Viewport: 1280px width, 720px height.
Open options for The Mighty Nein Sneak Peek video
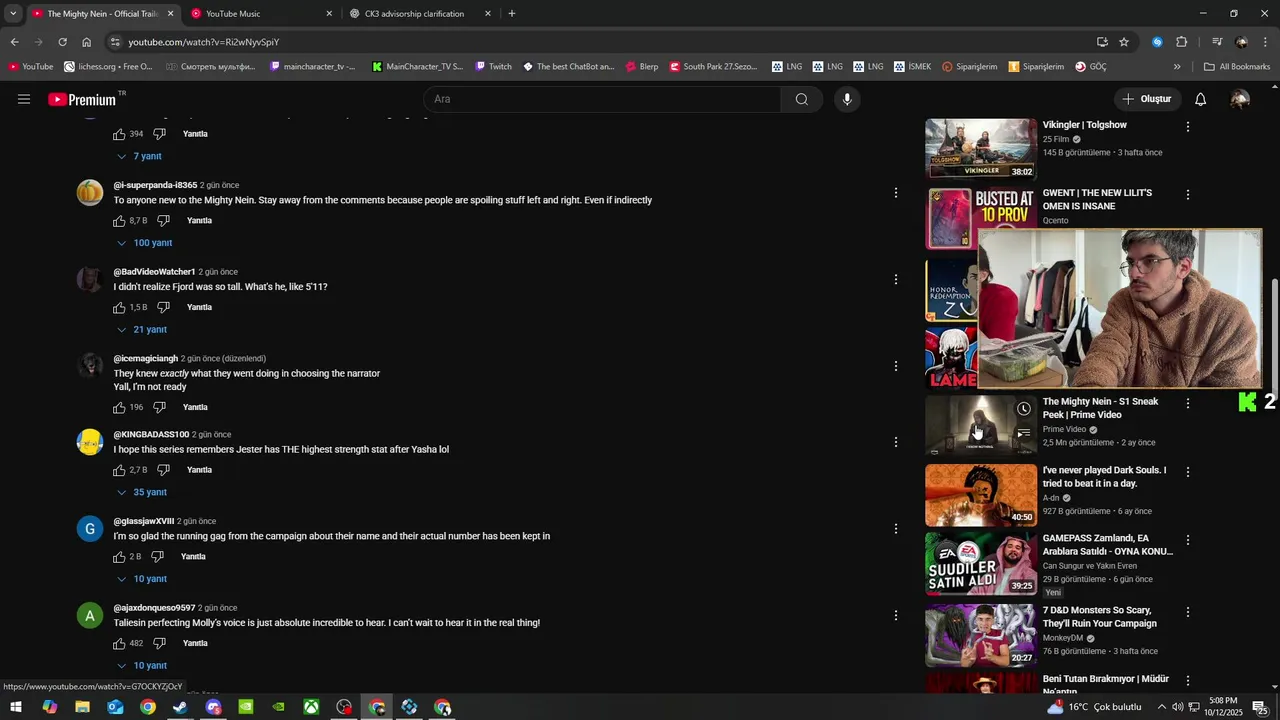click(x=1188, y=403)
